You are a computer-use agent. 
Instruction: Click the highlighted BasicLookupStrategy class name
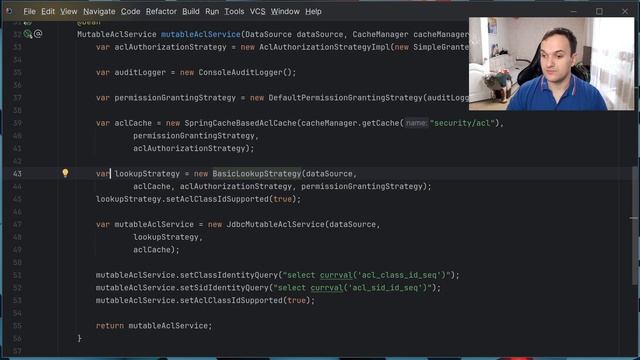pos(257,173)
